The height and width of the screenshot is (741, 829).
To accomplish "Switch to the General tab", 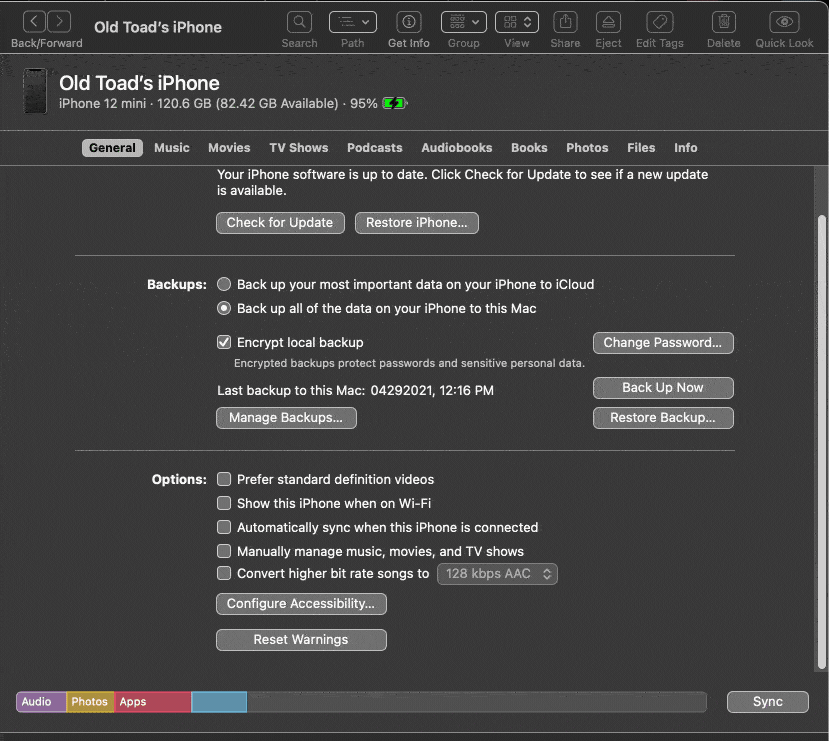I will pyautogui.click(x=112, y=148).
